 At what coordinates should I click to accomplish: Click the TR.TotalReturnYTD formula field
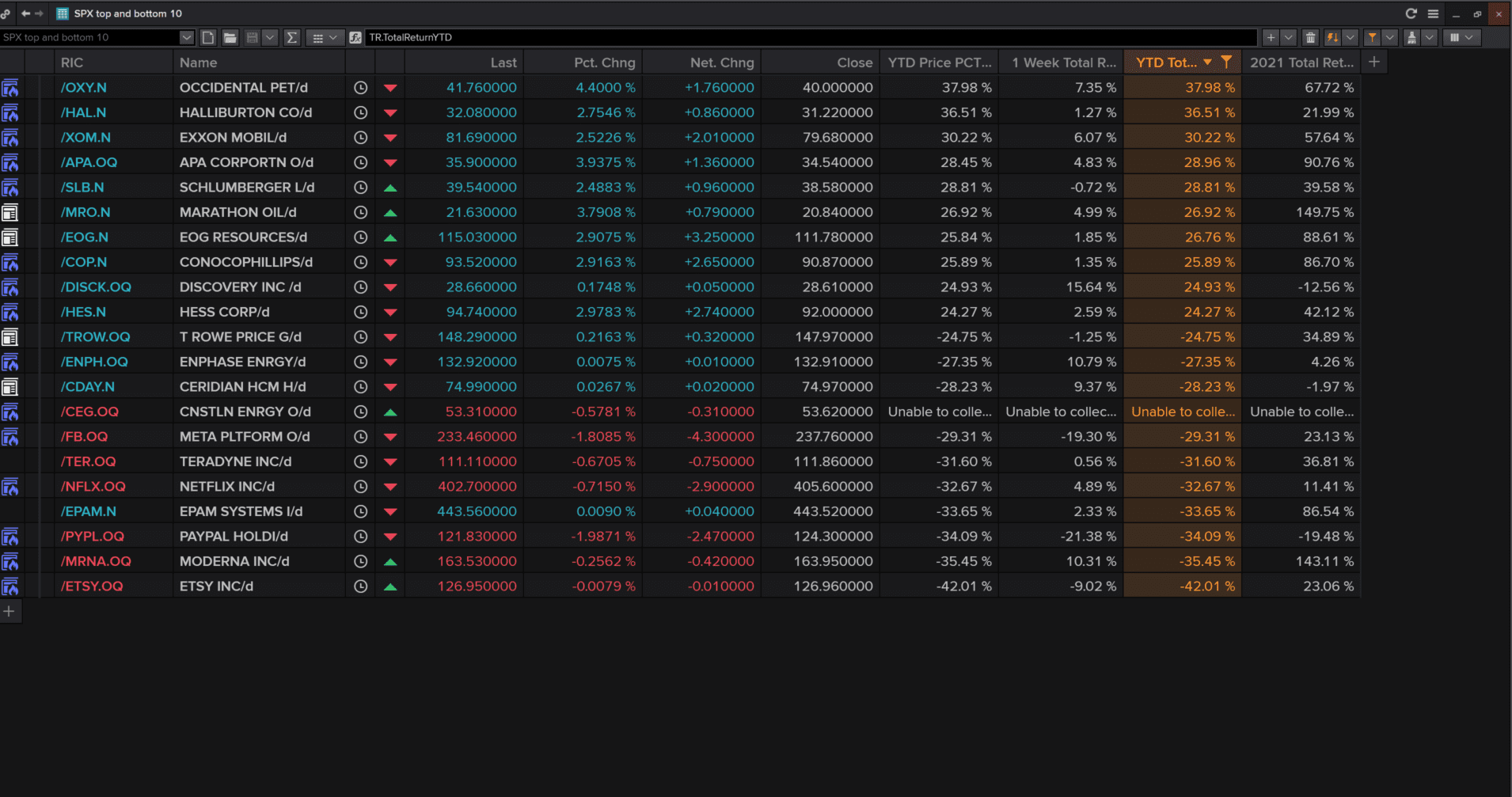coord(810,37)
